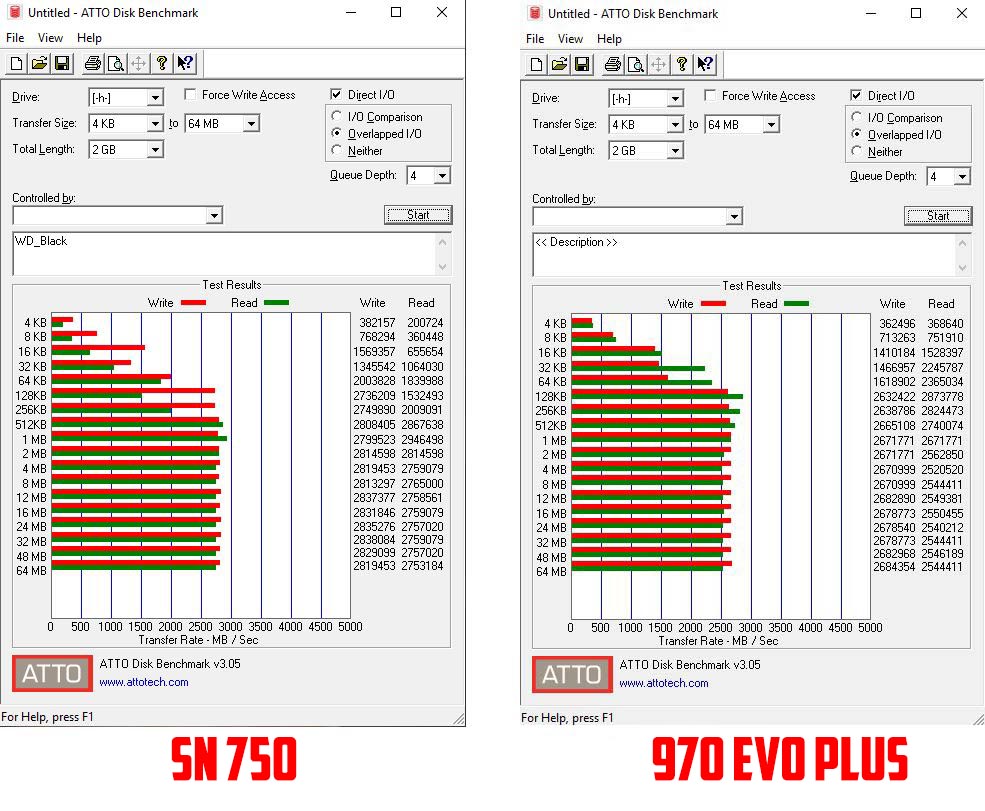Viewport: 985px width, 811px height.
Task: Open View menu in SN 750 window
Action: click(50, 38)
